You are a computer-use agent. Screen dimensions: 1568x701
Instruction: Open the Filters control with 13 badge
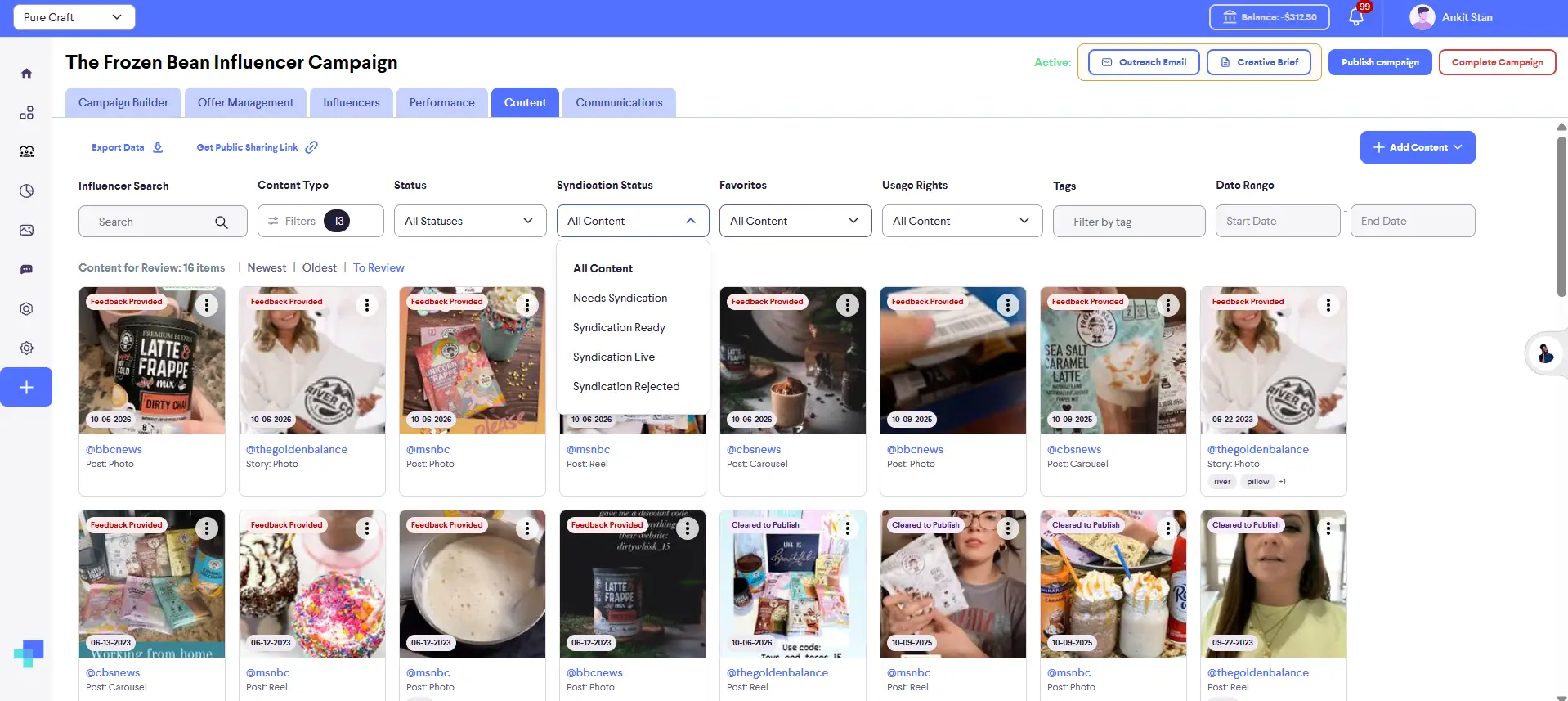pos(320,221)
